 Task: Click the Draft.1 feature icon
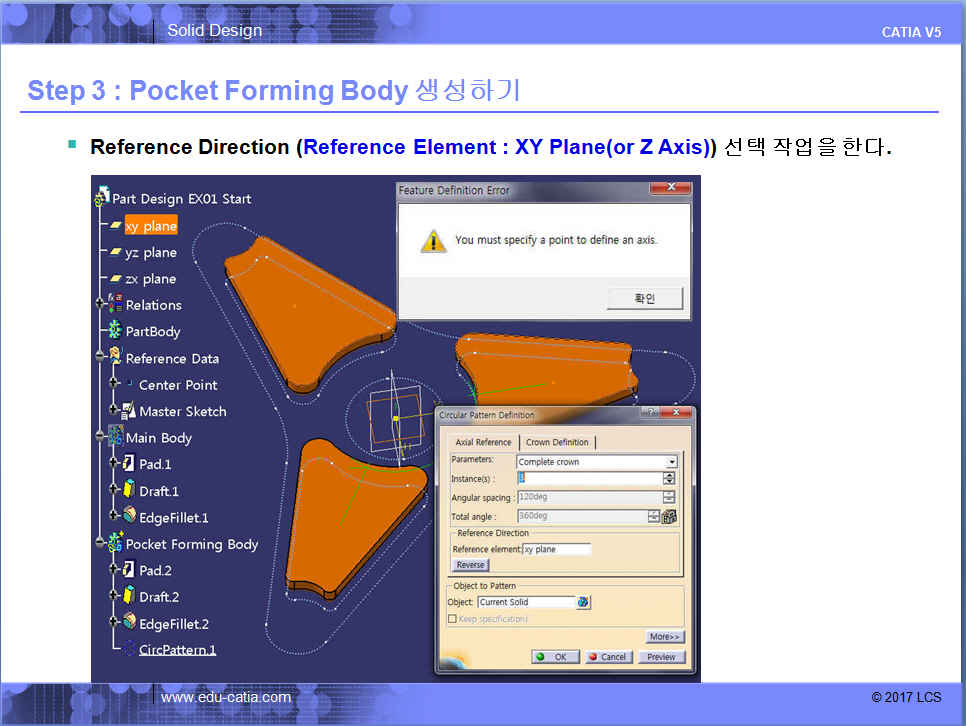point(128,490)
